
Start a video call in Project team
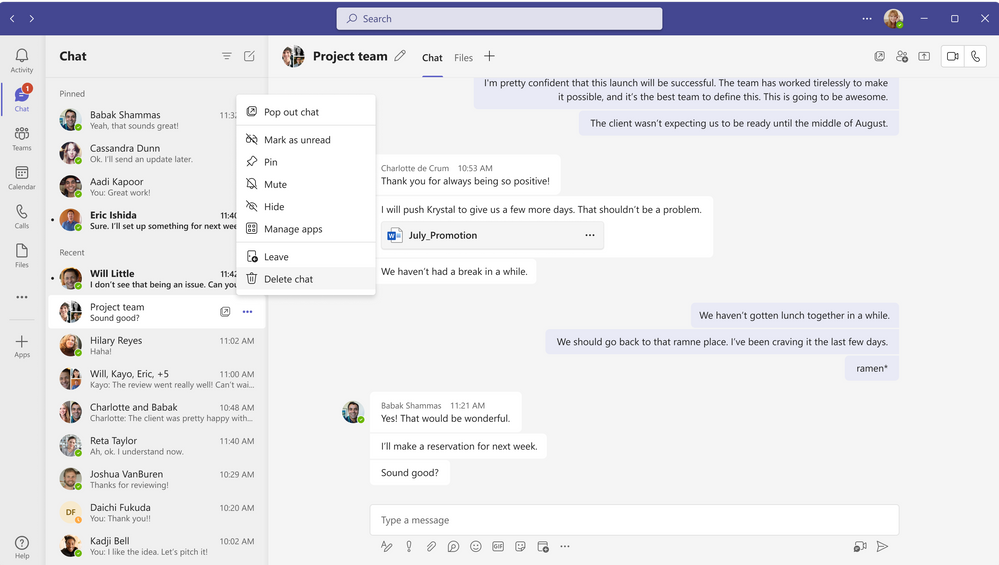[x=952, y=57]
